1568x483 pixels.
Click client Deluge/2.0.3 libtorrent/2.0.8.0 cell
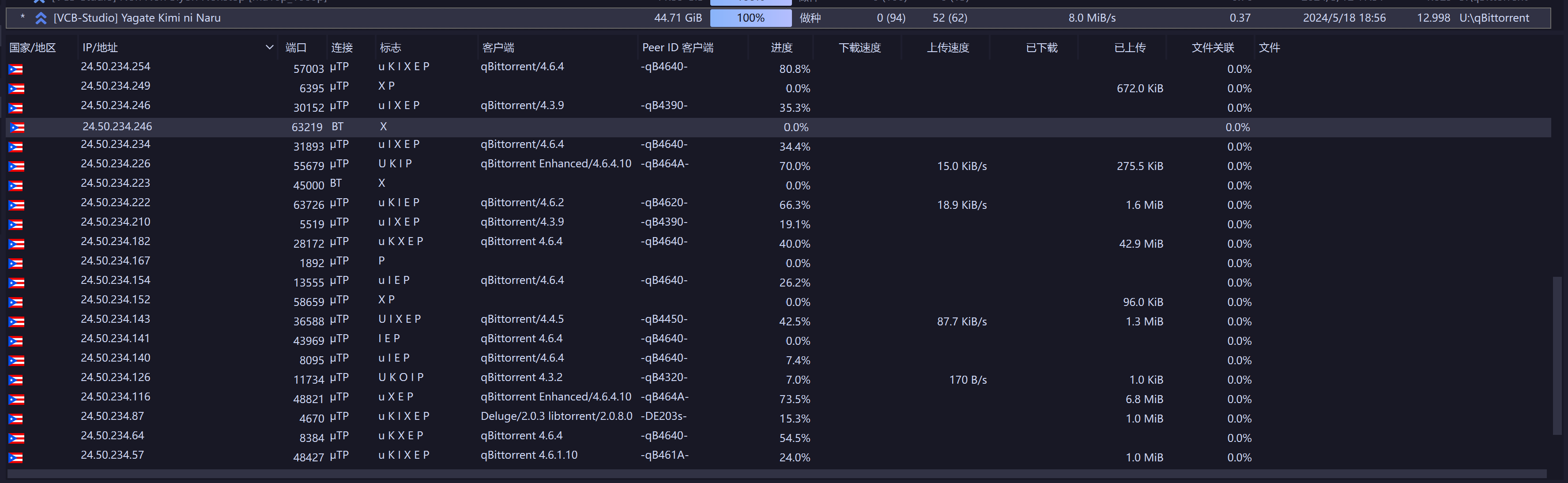coord(556,417)
